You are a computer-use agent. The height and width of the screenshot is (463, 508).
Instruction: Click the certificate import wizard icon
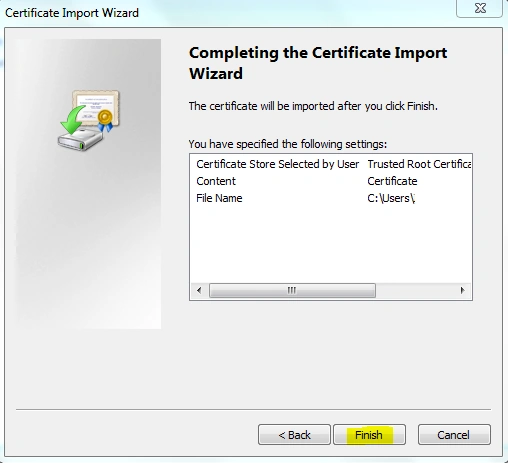(89, 120)
